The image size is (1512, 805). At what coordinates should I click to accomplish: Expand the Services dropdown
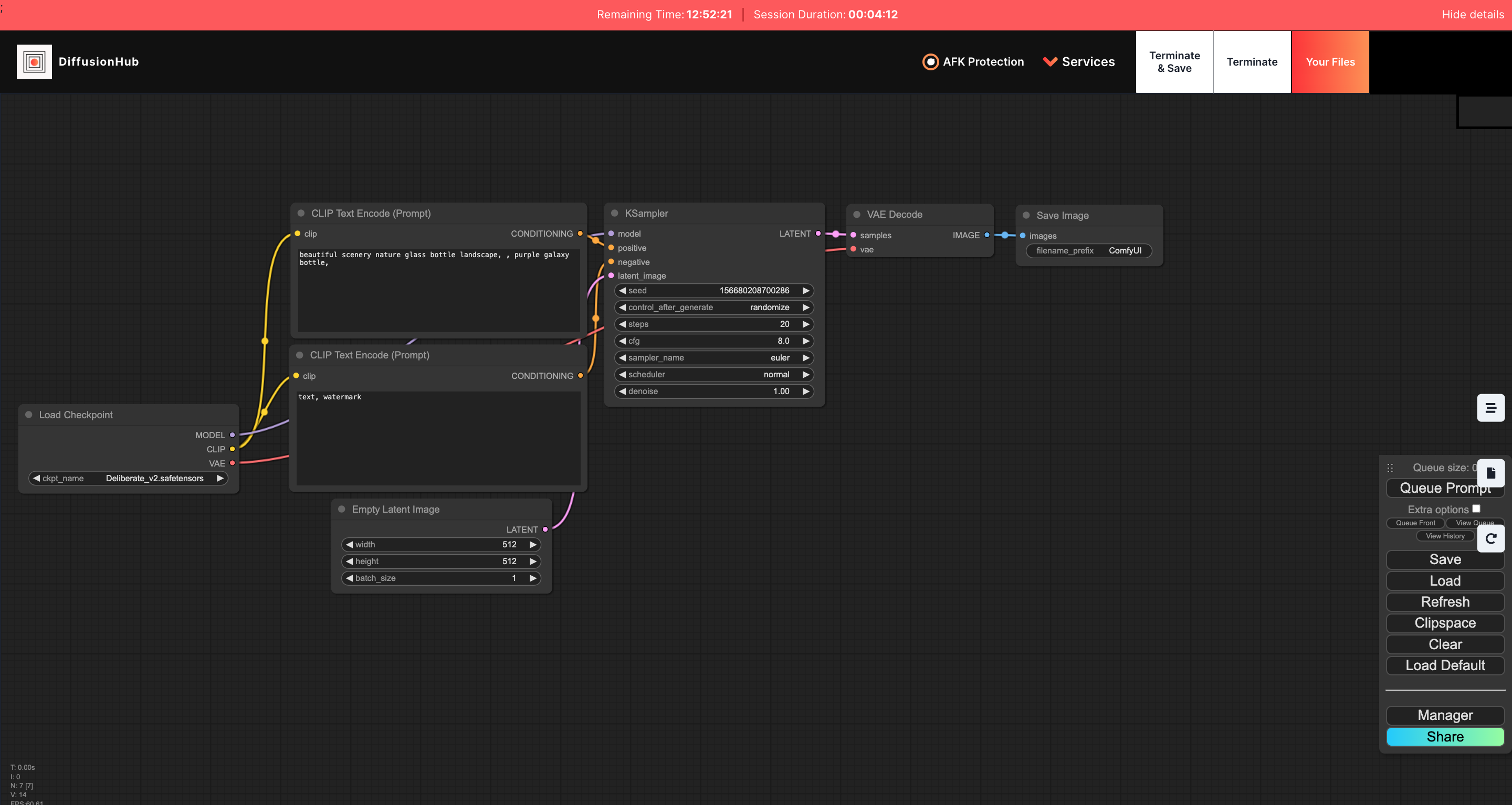pyautogui.click(x=1079, y=61)
